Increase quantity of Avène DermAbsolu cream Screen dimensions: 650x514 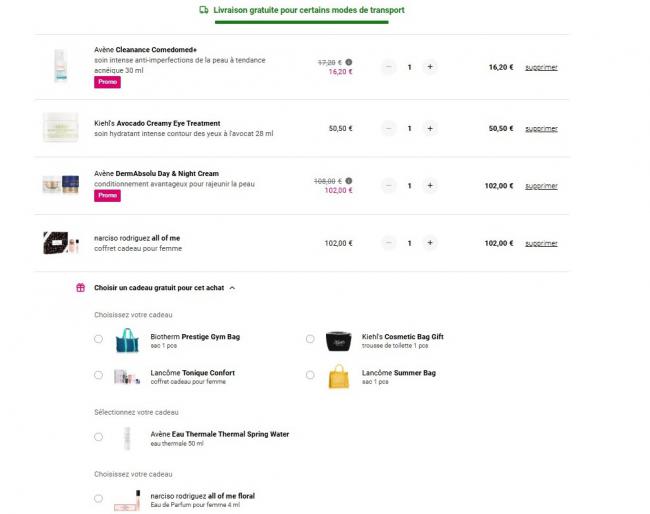click(x=430, y=185)
